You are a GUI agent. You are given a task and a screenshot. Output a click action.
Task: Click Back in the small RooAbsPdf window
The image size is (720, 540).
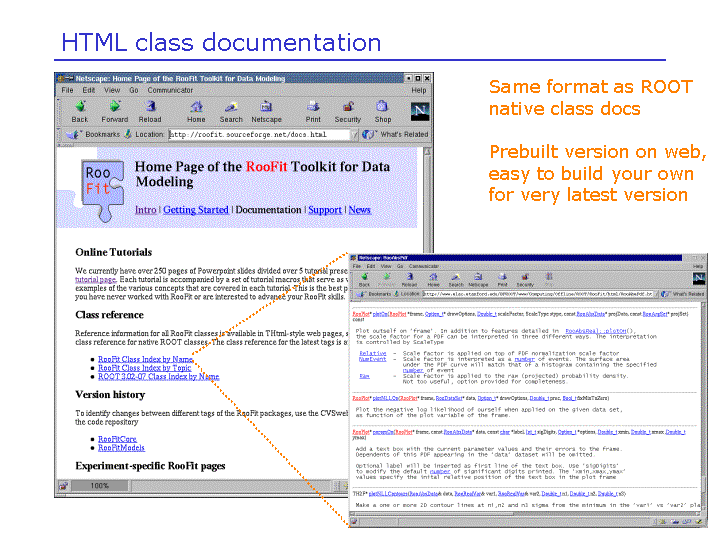click(364, 280)
